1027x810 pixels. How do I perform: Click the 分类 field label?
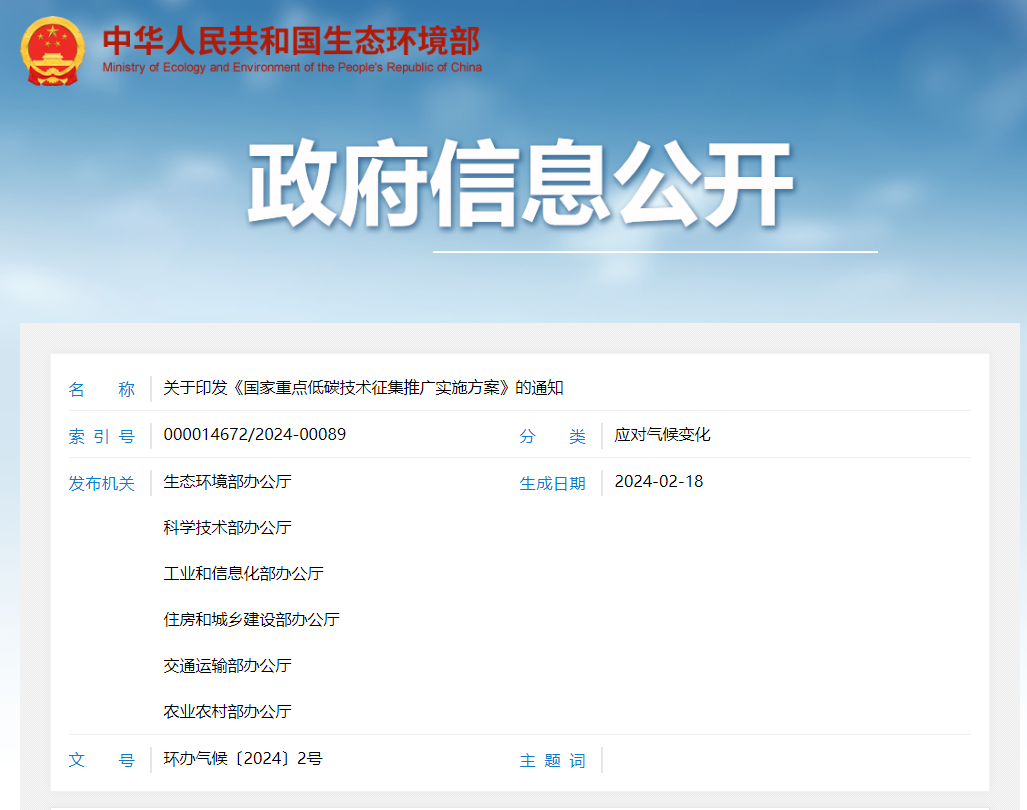(552, 436)
